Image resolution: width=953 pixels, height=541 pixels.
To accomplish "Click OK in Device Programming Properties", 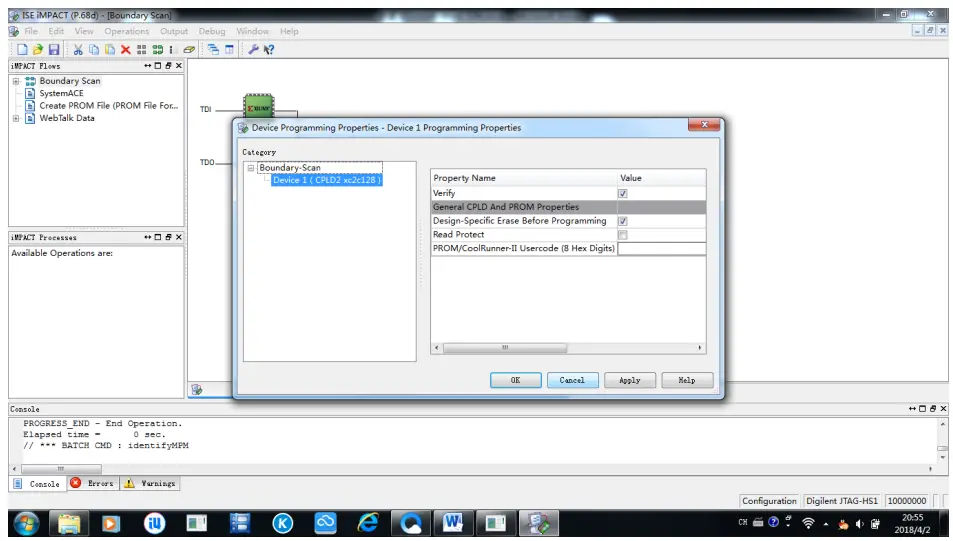I will pyautogui.click(x=515, y=381).
